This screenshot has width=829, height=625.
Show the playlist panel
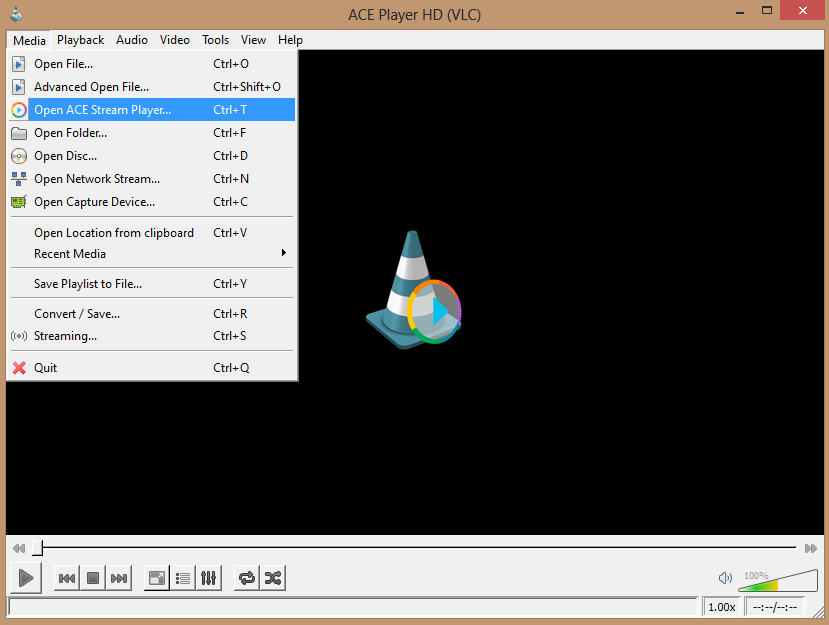pos(183,578)
